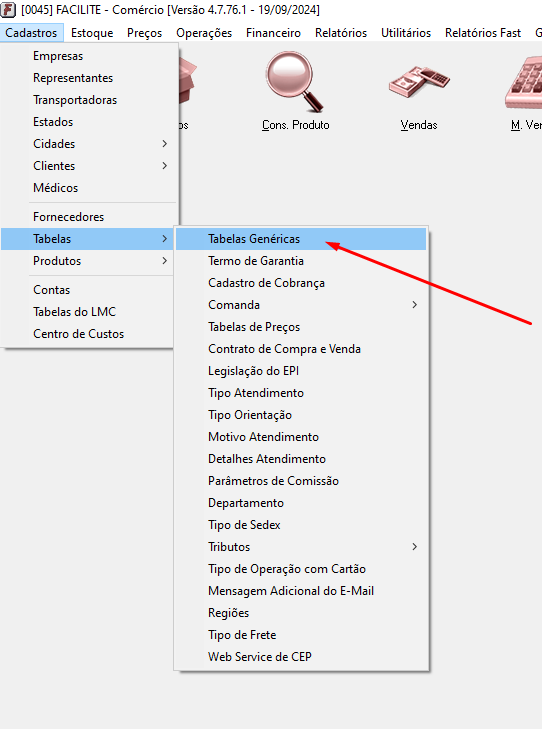Select Contas menu entry

click(x=88, y=290)
